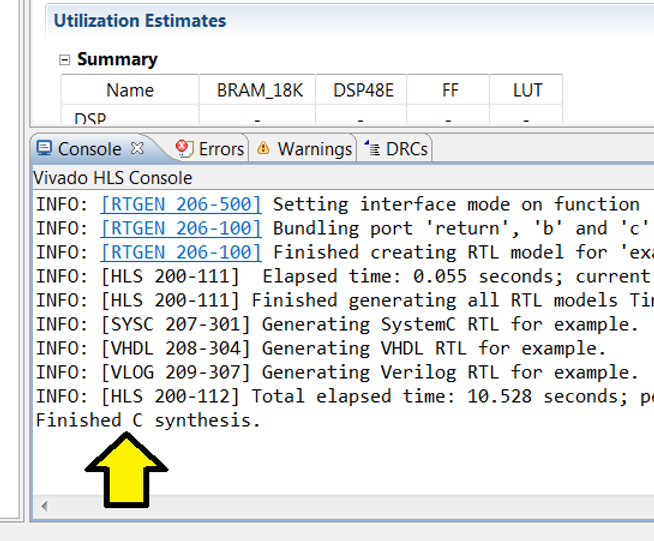Click the DSP48E column header
654x541 pixels.
[362, 90]
